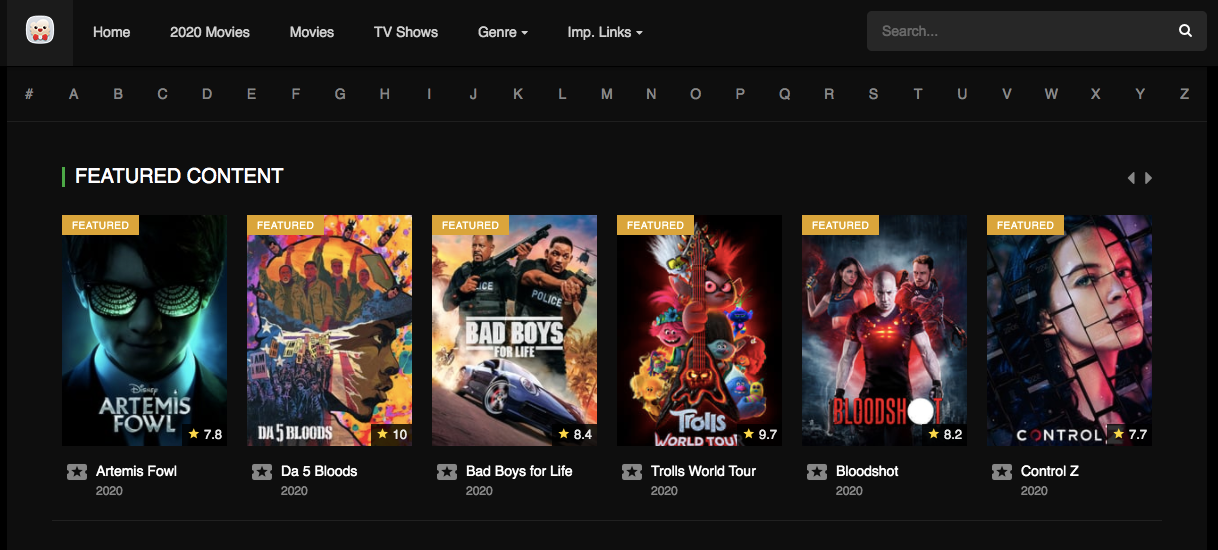Filter titles by letter Z
1218x550 pixels.
point(1184,94)
